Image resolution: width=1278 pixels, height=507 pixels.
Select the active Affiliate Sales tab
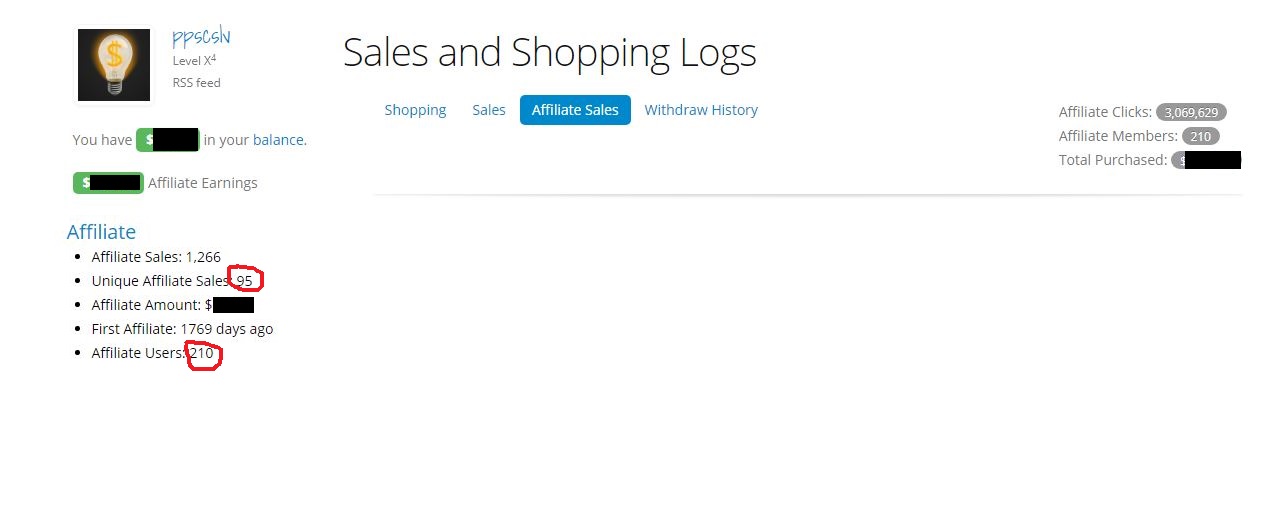pos(575,110)
